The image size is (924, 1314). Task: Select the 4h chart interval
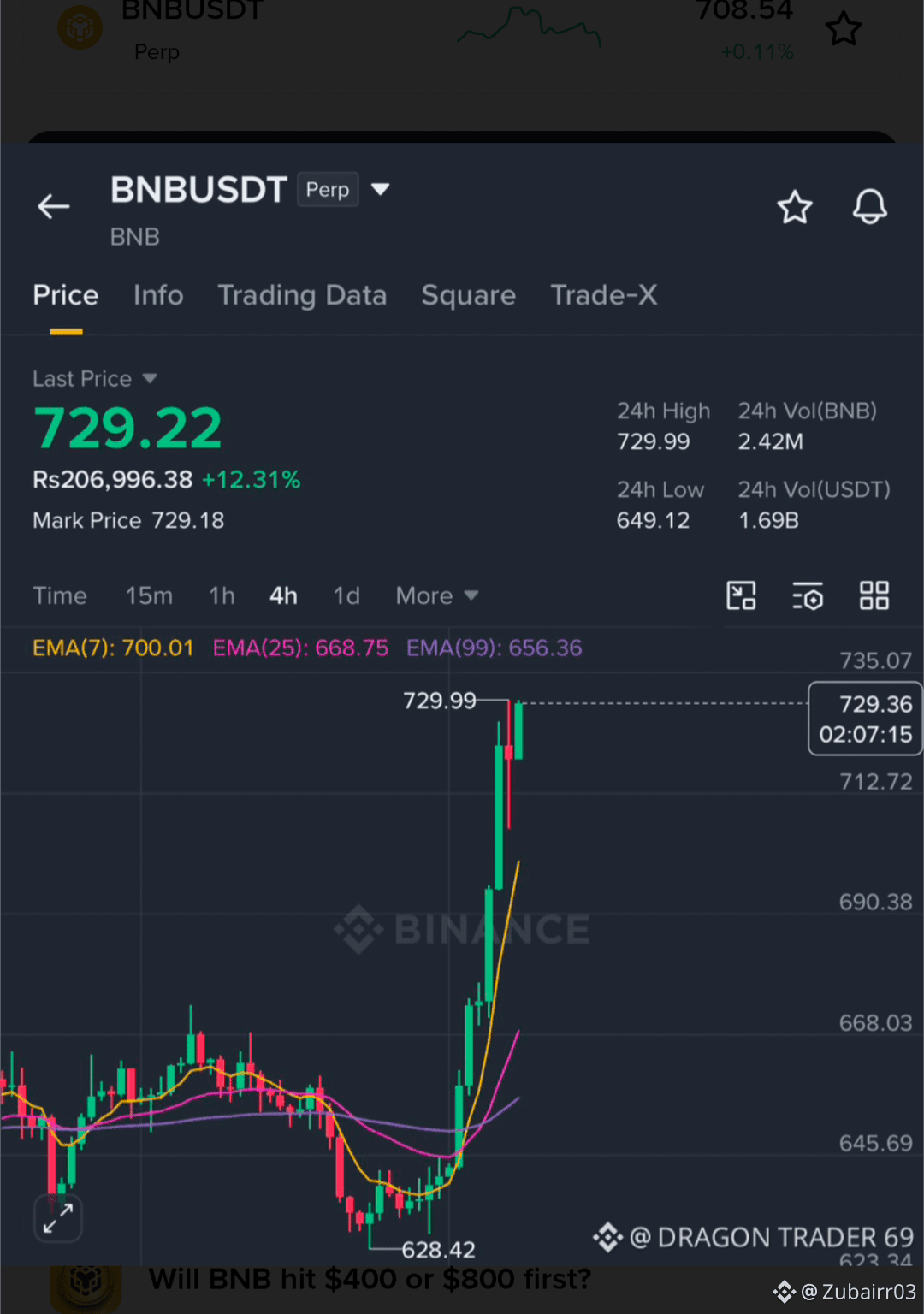pyautogui.click(x=283, y=595)
